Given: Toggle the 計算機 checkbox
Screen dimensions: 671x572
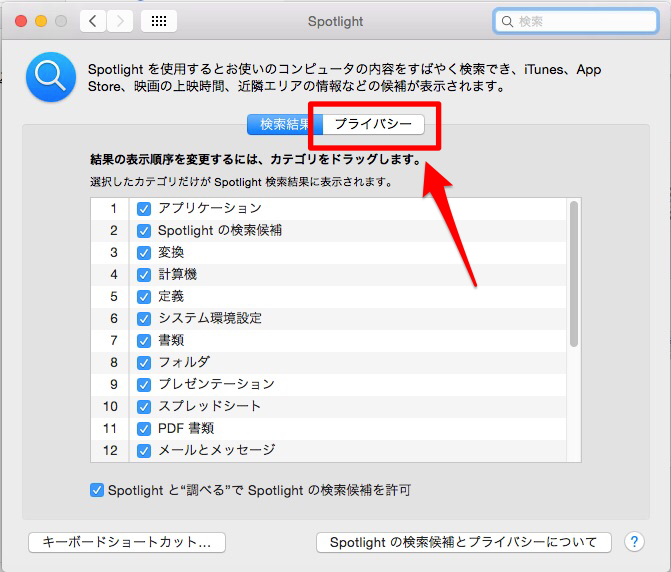Looking at the screenshot, I should coord(144,275).
